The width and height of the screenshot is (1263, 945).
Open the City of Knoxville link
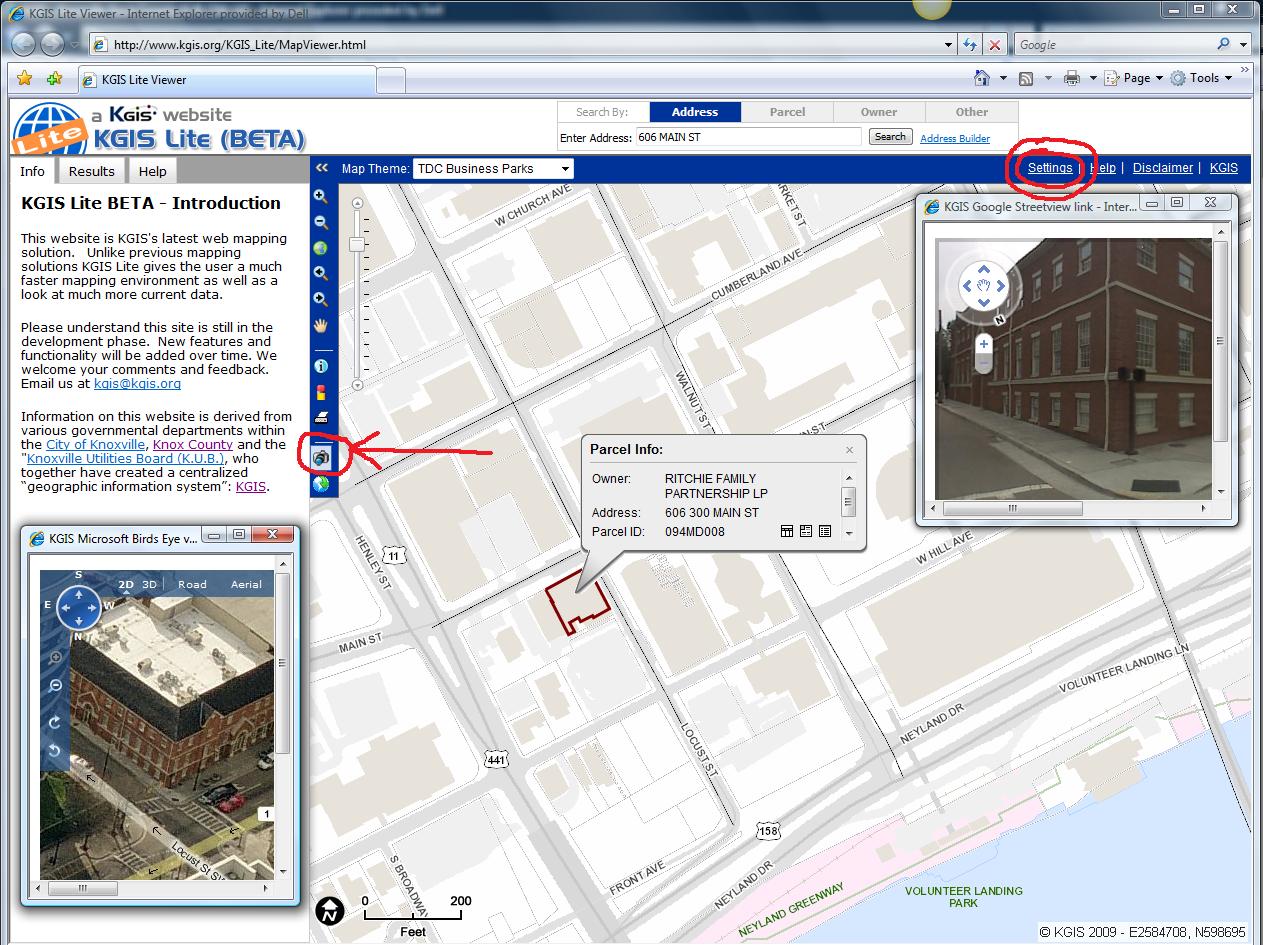95,444
